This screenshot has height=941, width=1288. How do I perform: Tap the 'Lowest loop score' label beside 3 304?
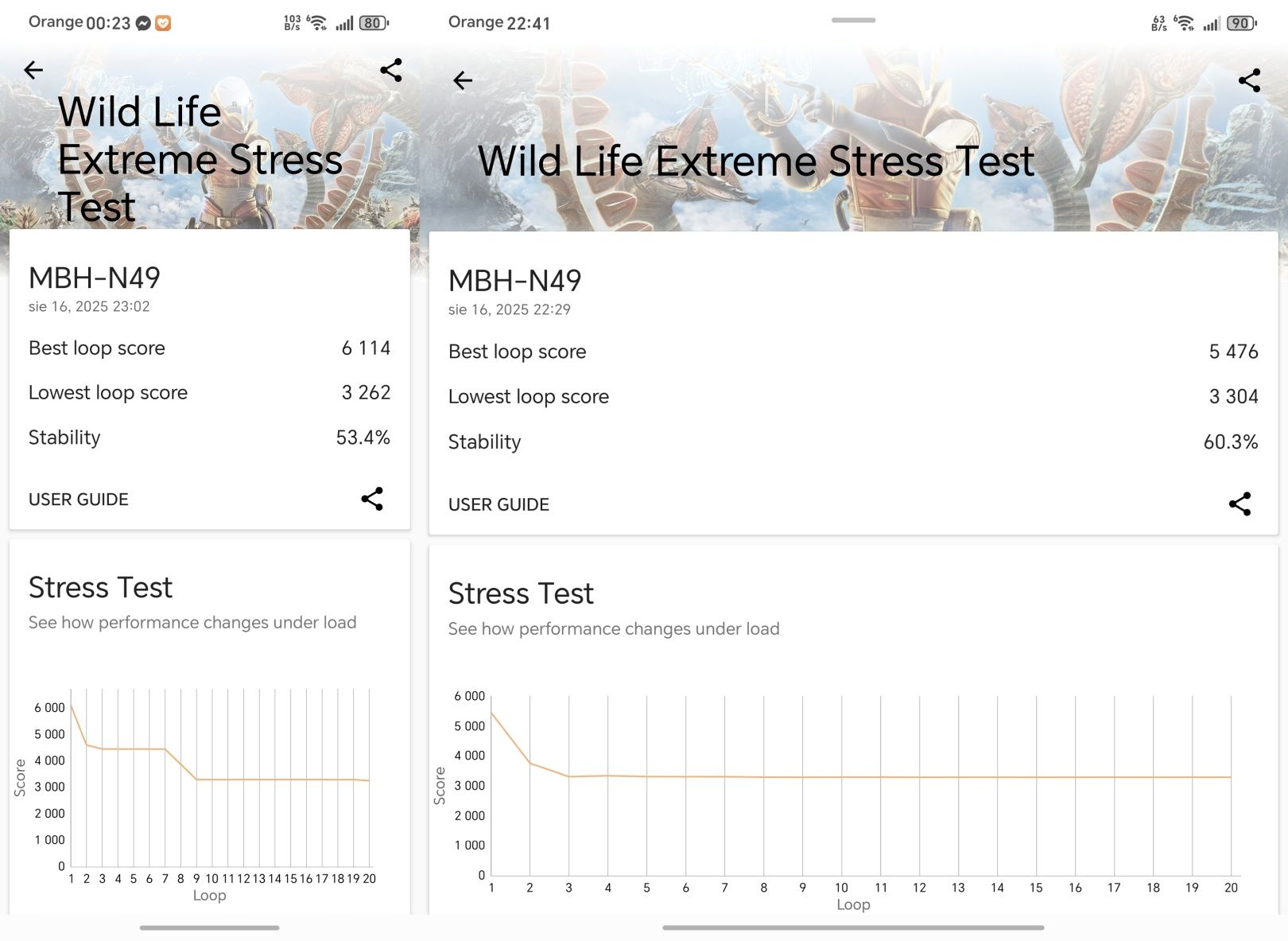tap(529, 396)
